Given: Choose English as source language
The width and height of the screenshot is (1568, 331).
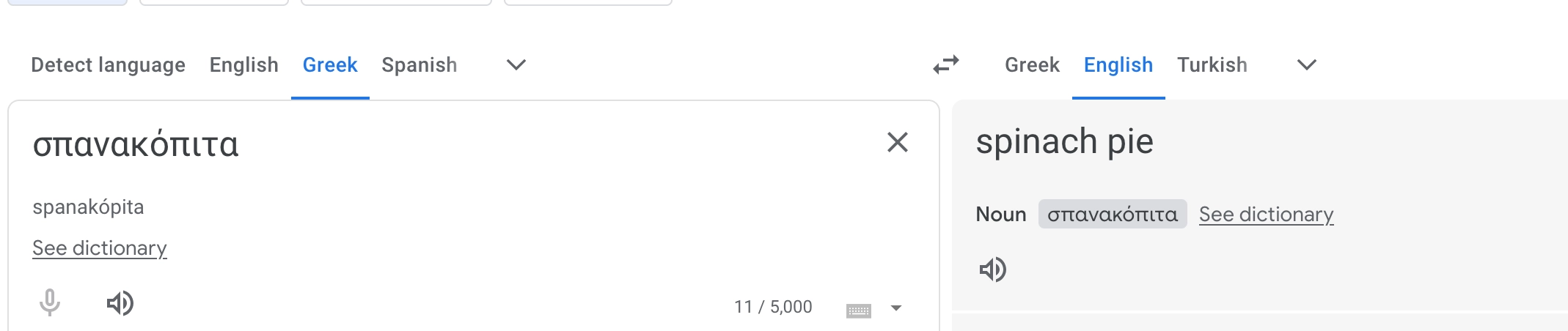Looking at the screenshot, I should [244, 65].
